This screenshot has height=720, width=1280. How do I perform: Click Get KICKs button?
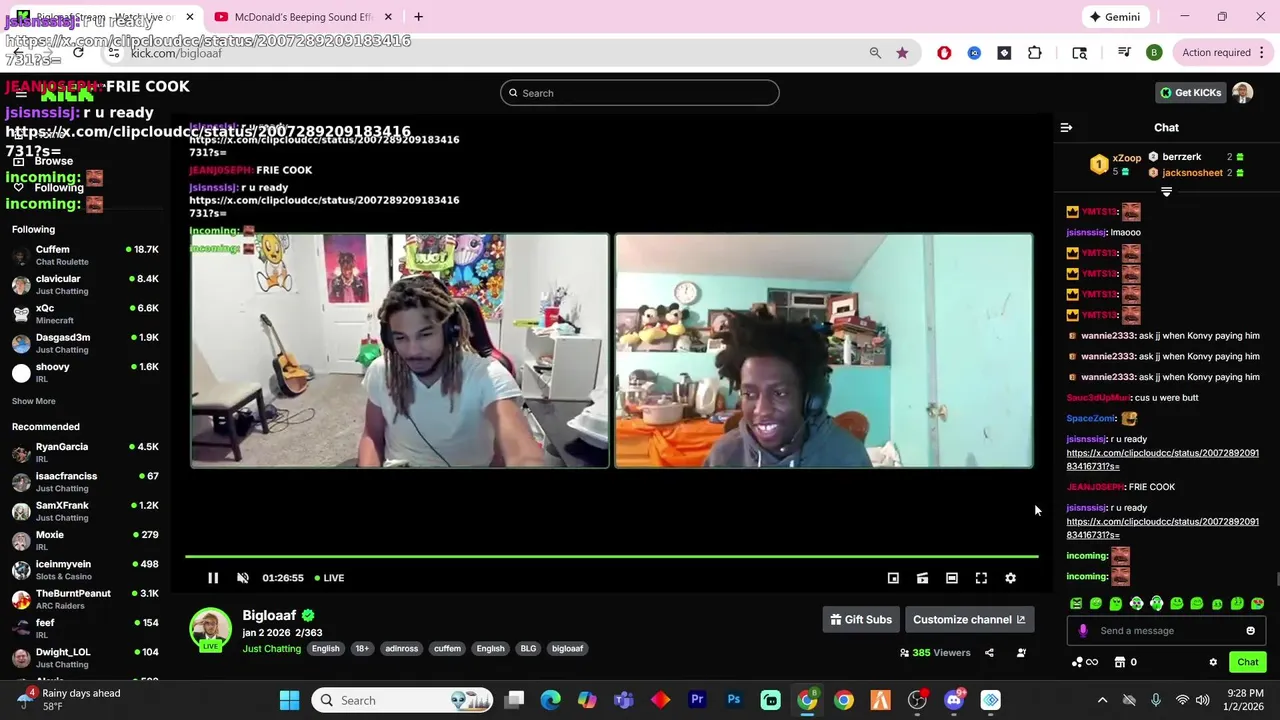[x=1190, y=93]
